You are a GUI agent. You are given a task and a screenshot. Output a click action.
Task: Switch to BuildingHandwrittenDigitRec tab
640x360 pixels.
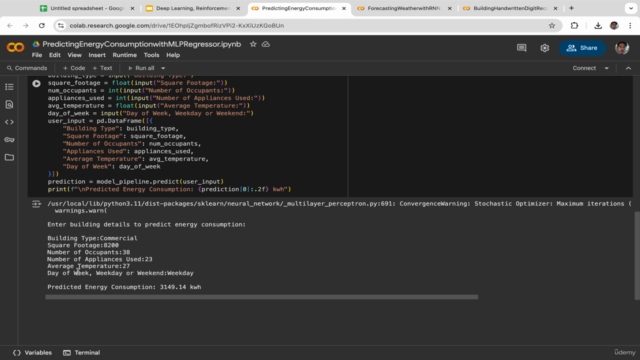point(510,8)
